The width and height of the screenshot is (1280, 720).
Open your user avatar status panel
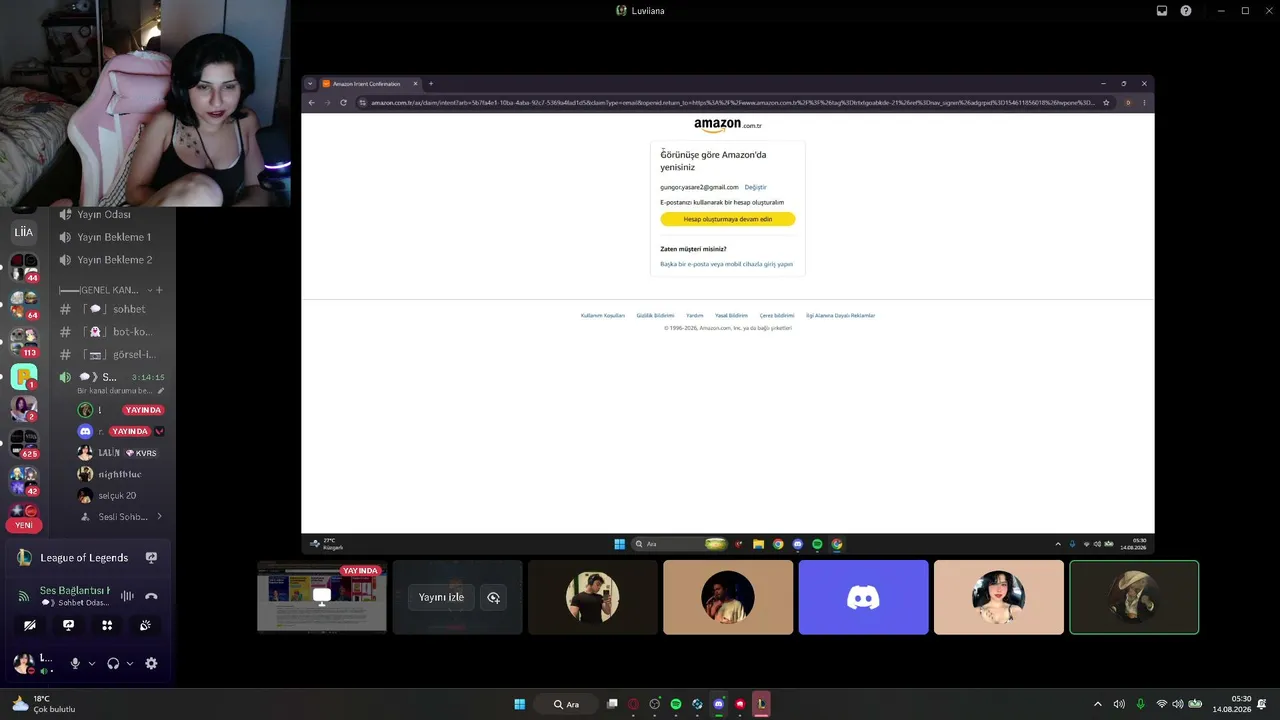click(x=23, y=663)
